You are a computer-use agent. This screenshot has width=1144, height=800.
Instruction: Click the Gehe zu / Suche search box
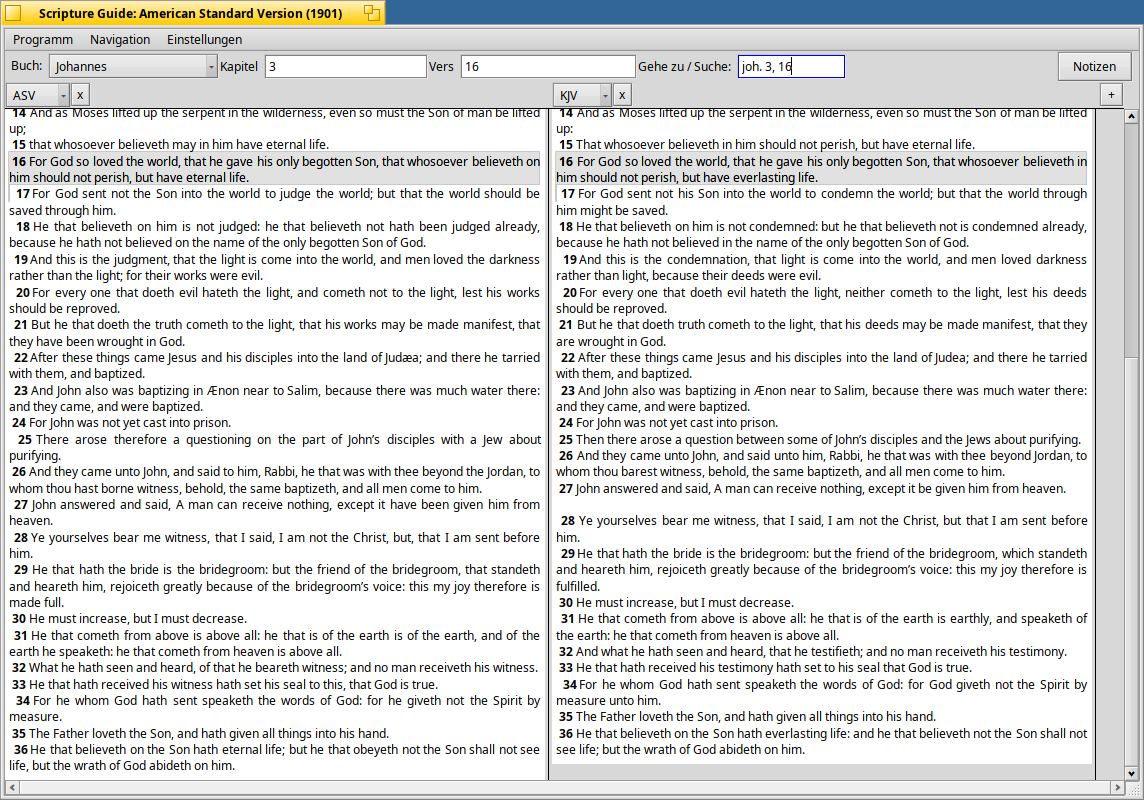(x=791, y=66)
